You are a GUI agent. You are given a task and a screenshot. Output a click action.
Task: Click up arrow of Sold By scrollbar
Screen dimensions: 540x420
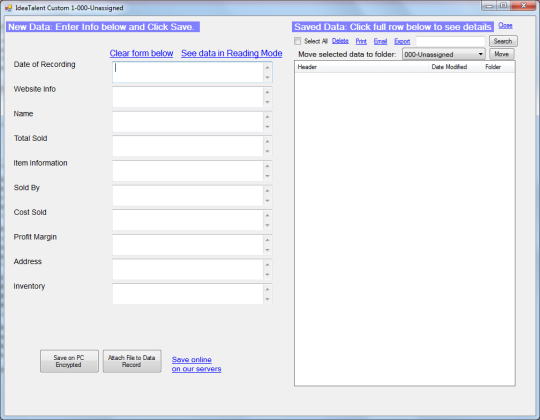click(x=268, y=191)
